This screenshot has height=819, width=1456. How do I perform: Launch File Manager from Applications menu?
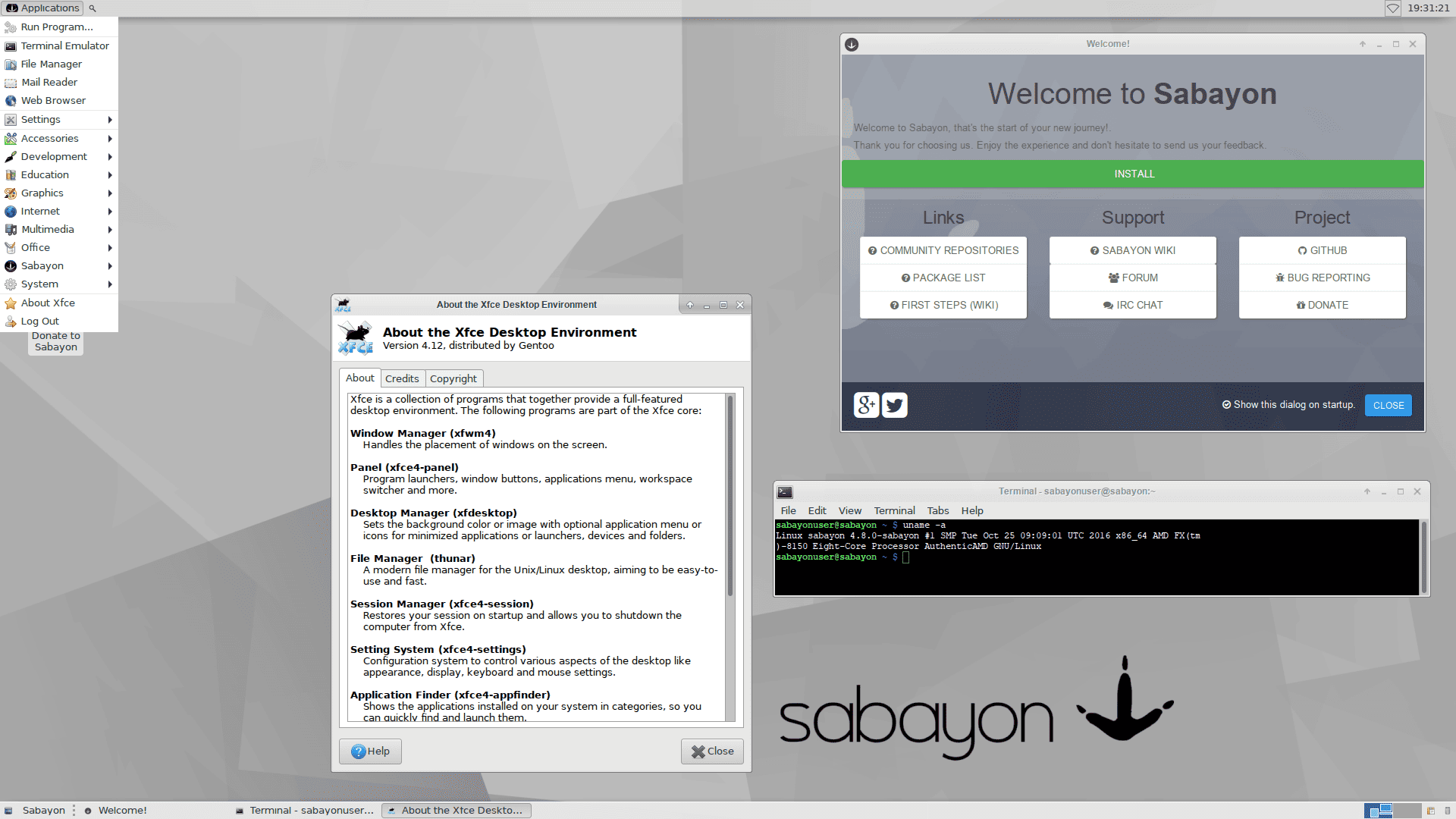[x=59, y=64]
